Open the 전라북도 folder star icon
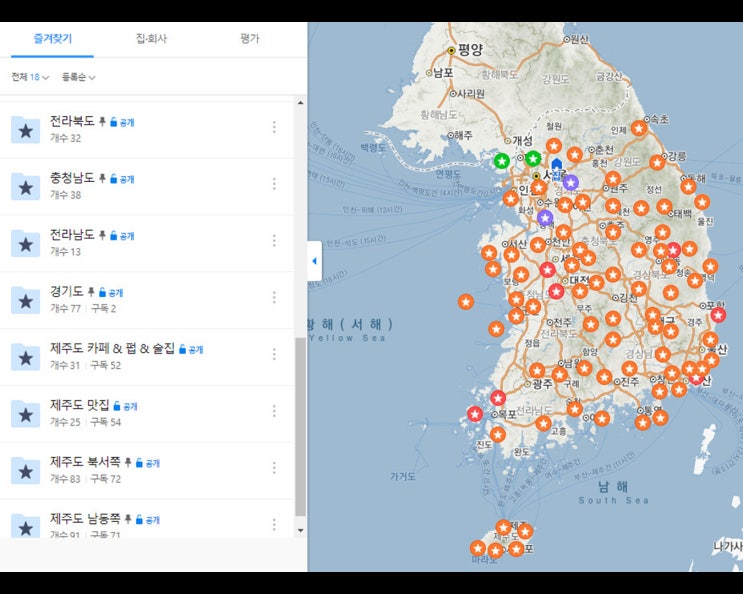743x594 pixels. [26, 129]
